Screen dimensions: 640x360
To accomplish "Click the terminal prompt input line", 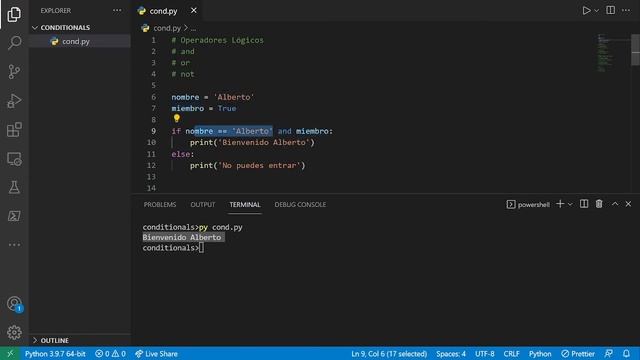I will [x=173, y=248].
